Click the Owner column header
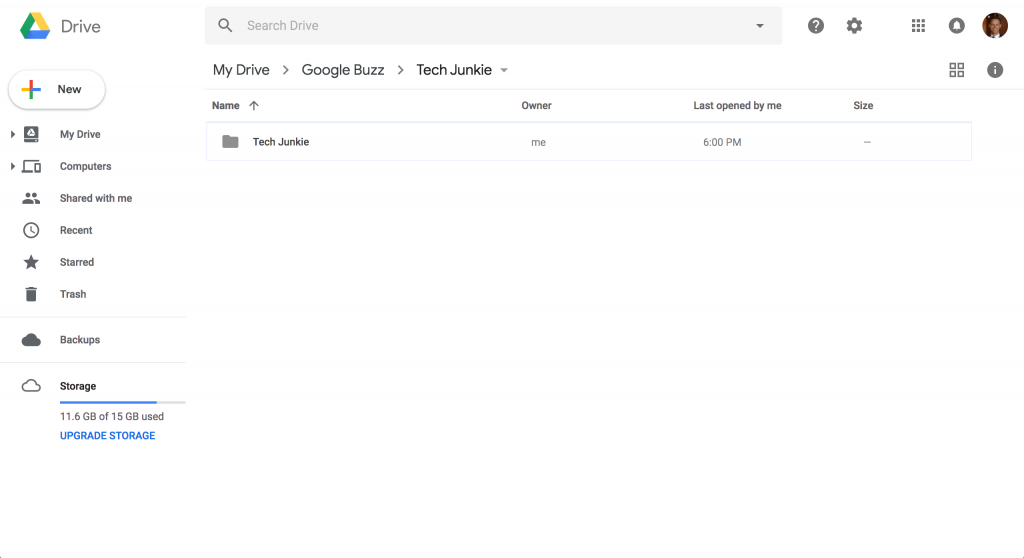The height and width of the screenshot is (558, 1024). click(x=536, y=105)
